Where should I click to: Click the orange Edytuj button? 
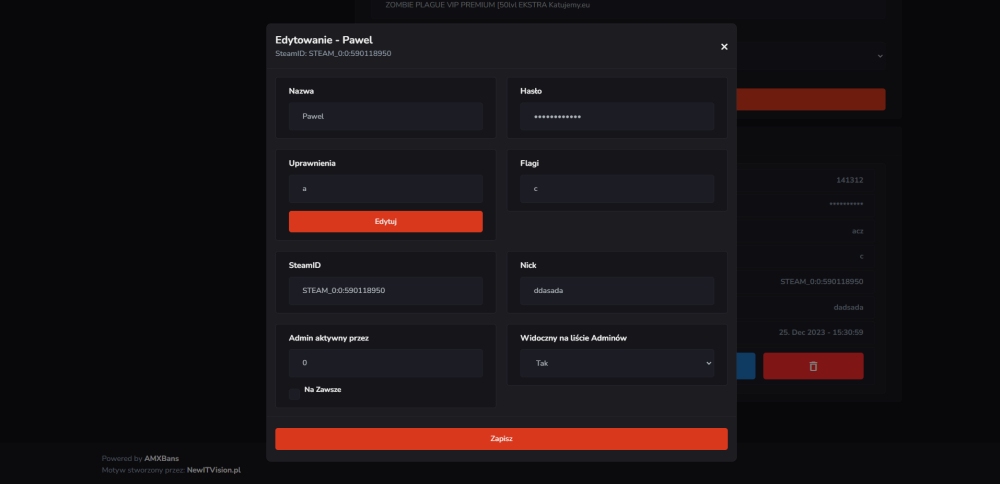tap(386, 221)
